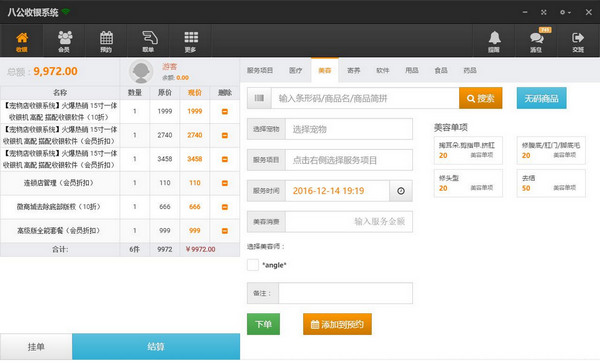
Task: Click the 添加到预约 button
Action: (x=337, y=324)
